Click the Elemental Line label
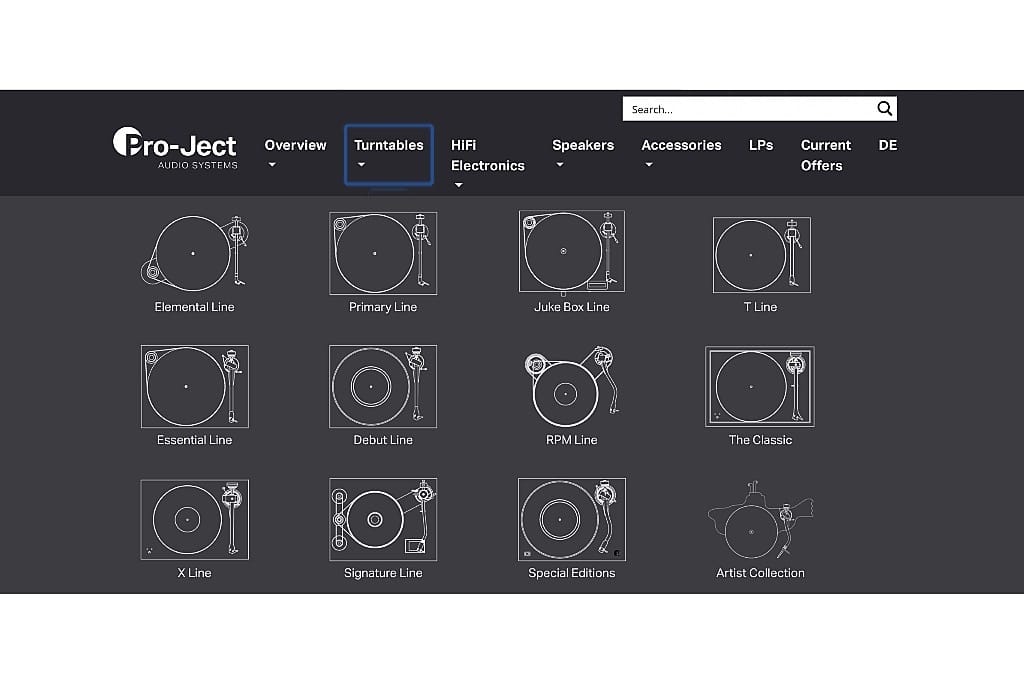 195,307
